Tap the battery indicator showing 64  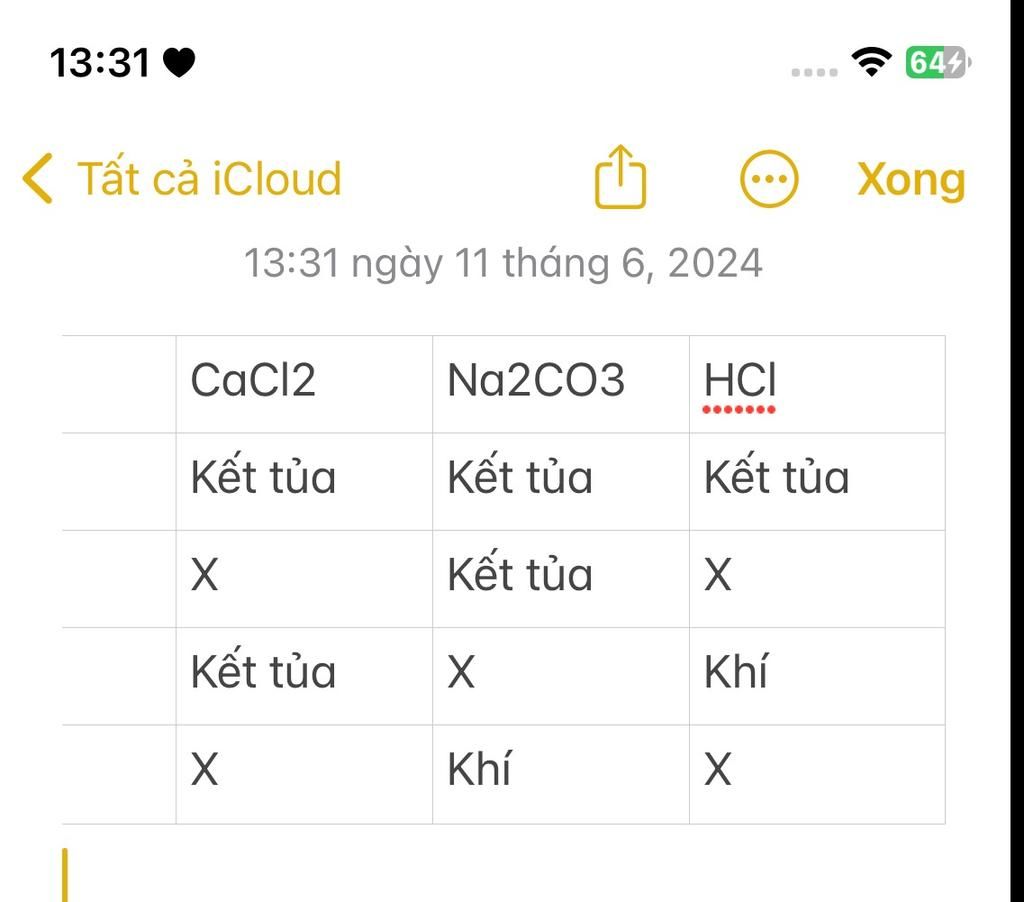click(937, 63)
